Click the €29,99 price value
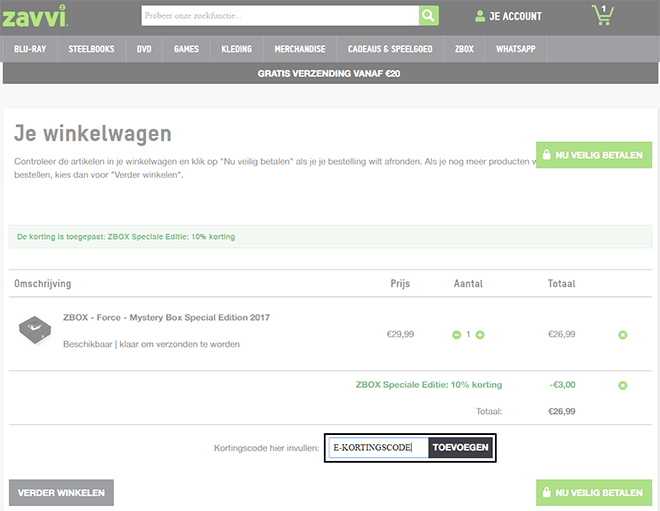 (400, 334)
